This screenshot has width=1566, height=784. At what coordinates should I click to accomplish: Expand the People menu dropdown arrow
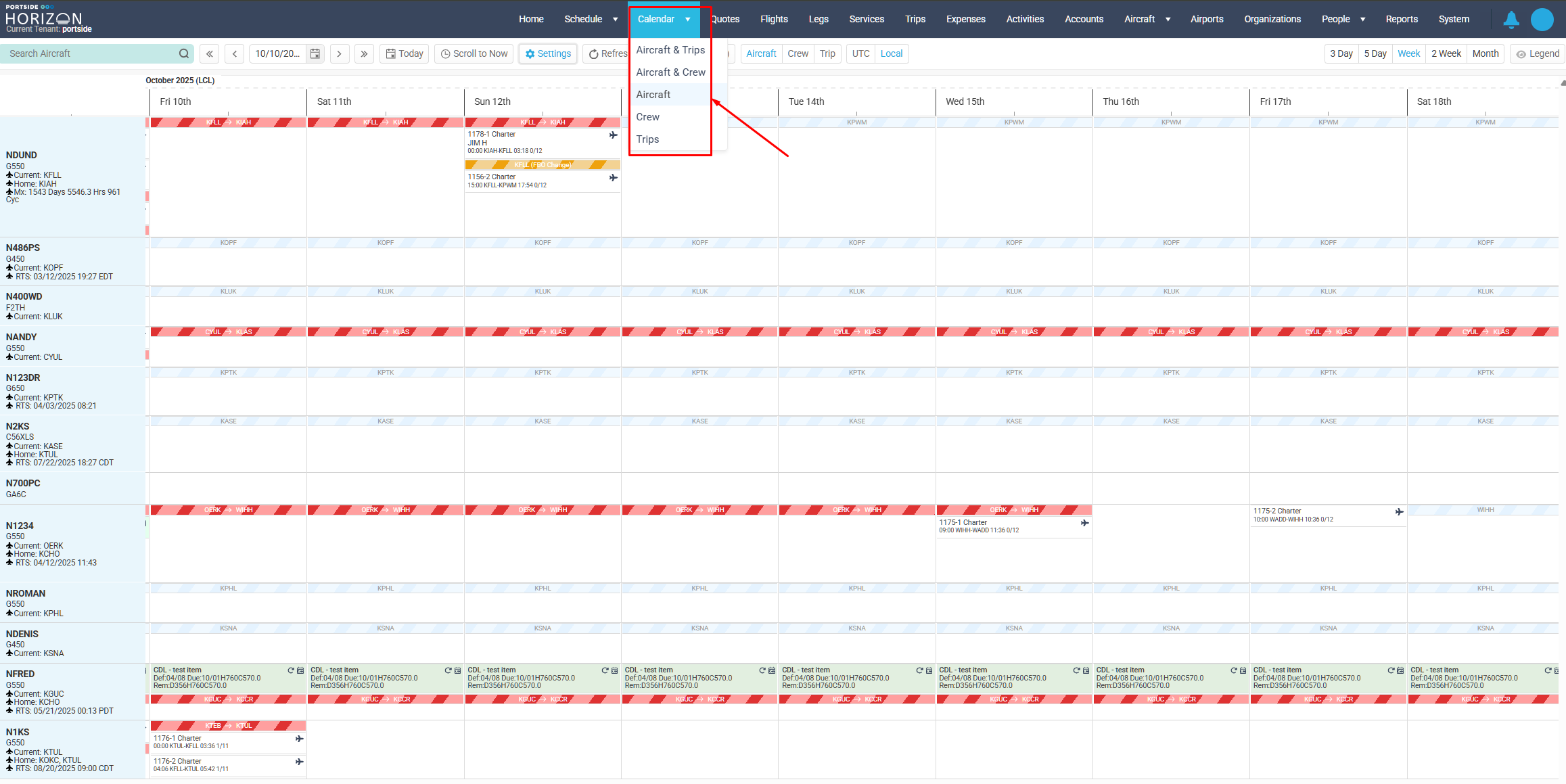coord(1362,20)
